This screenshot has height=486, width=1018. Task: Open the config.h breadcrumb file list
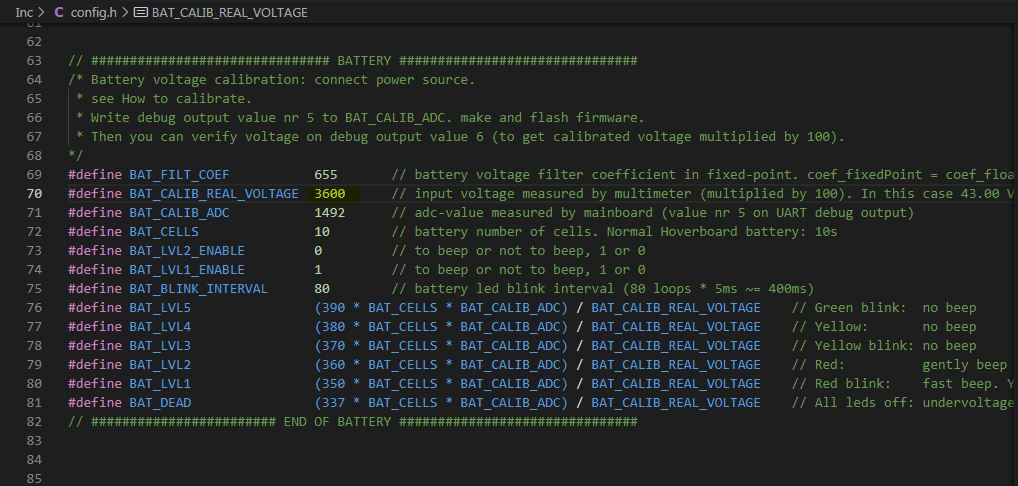[95, 13]
